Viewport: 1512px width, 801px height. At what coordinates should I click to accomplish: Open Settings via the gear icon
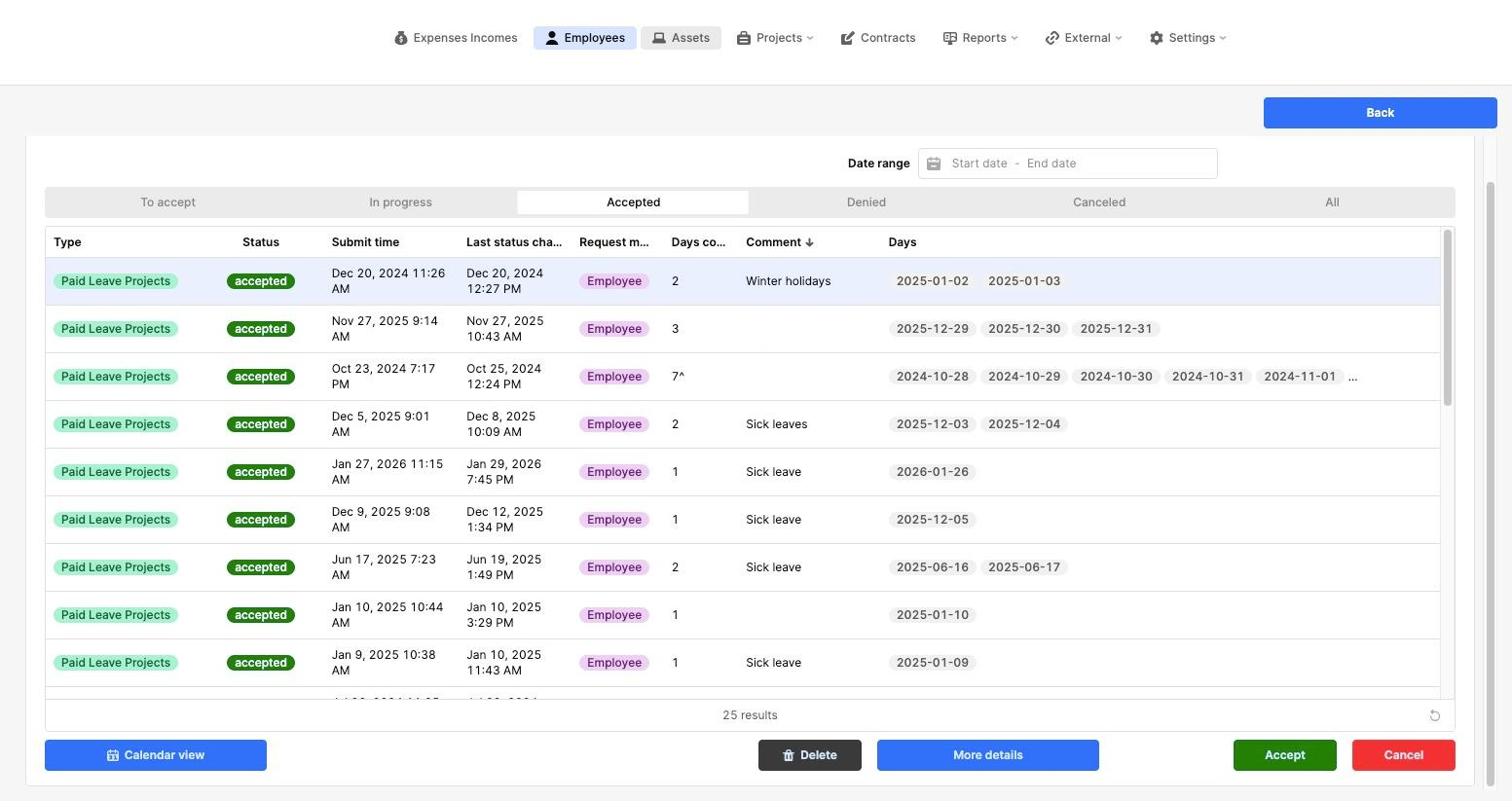click(x=1157, y=38)
